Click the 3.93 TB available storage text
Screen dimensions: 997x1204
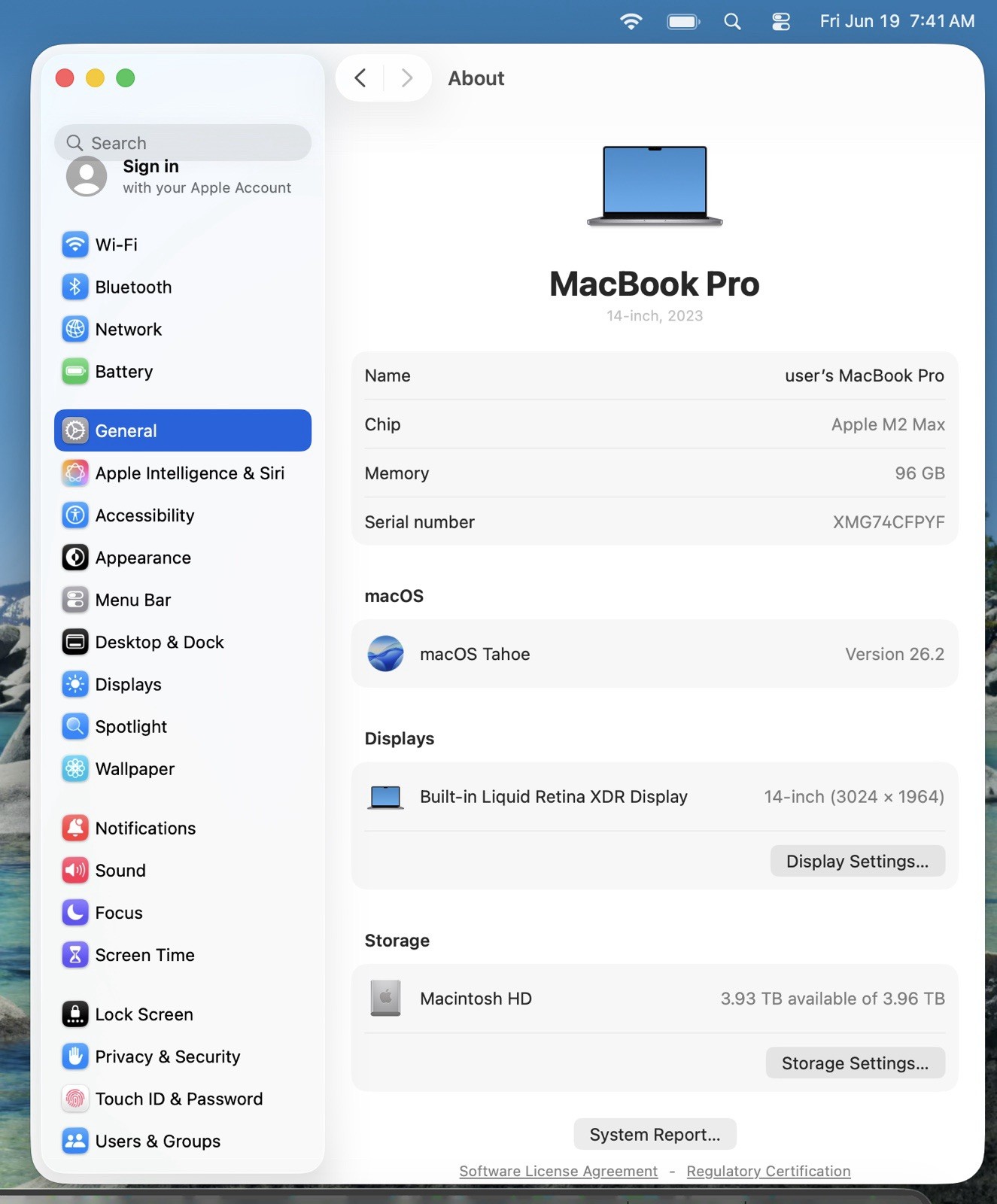[x=833, y=999]
